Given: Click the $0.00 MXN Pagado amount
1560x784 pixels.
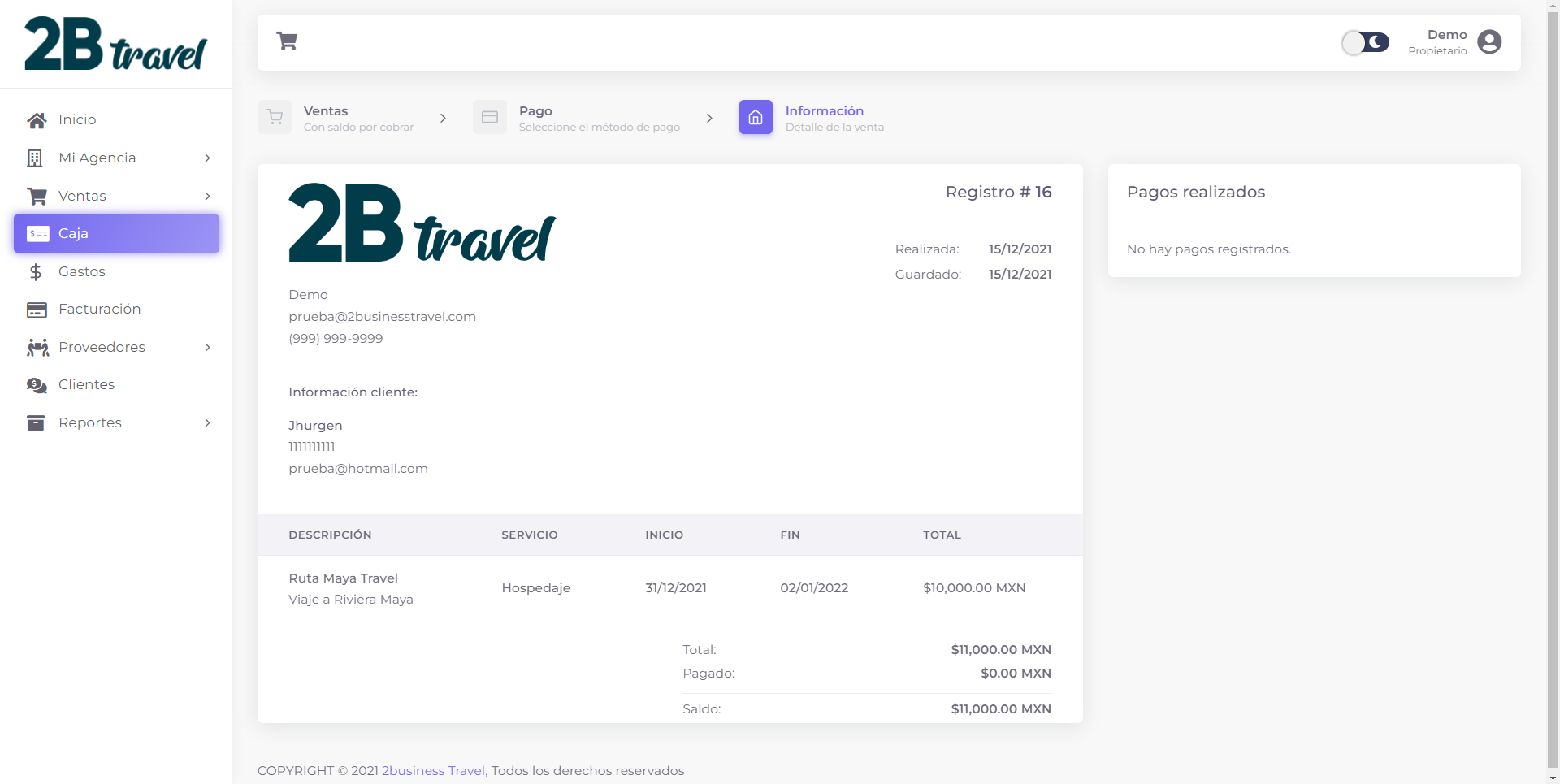Looking at the screenshot, I should point(1016,674).
